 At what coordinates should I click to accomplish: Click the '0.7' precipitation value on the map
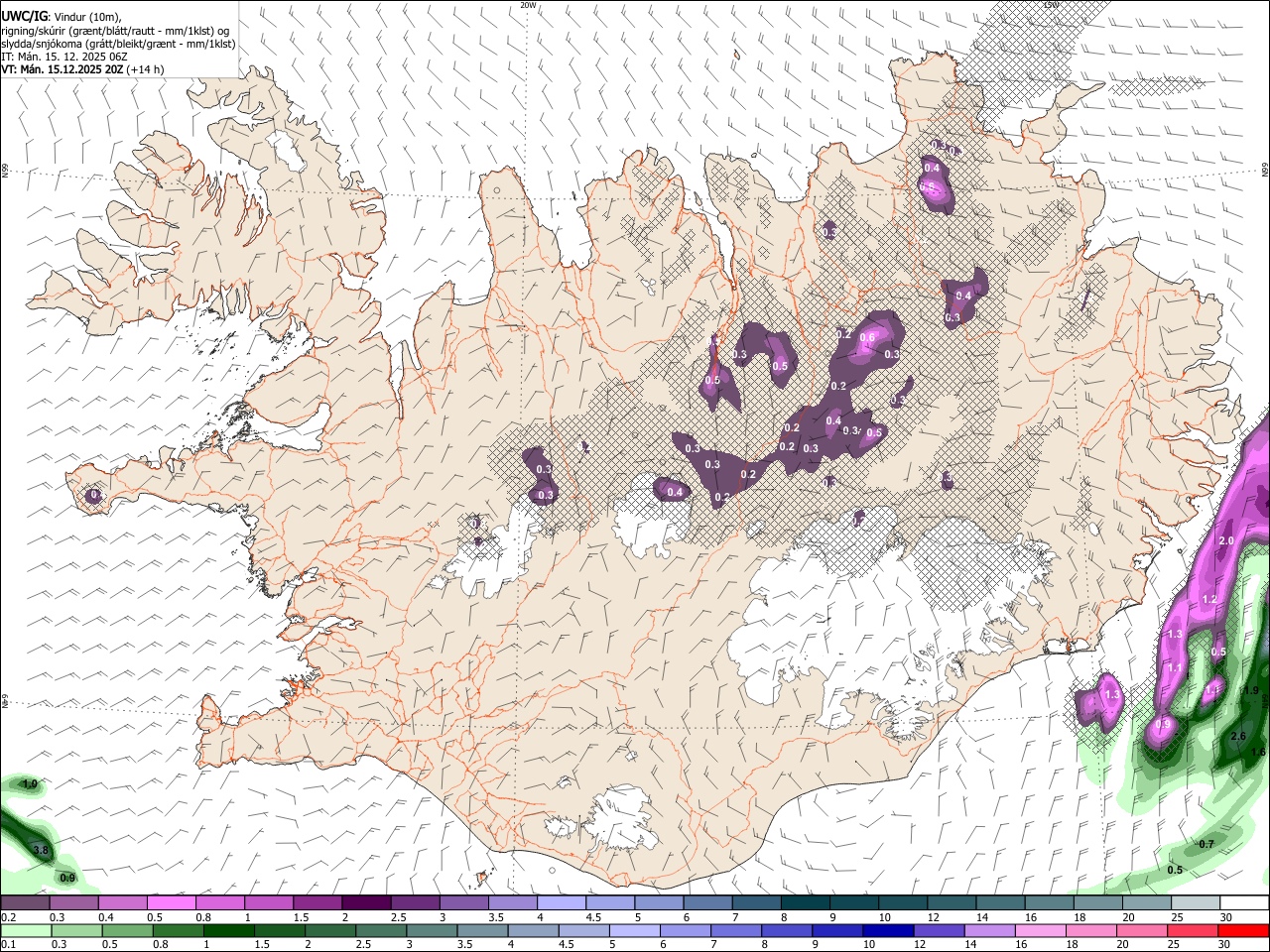[x=1206, y=844]
